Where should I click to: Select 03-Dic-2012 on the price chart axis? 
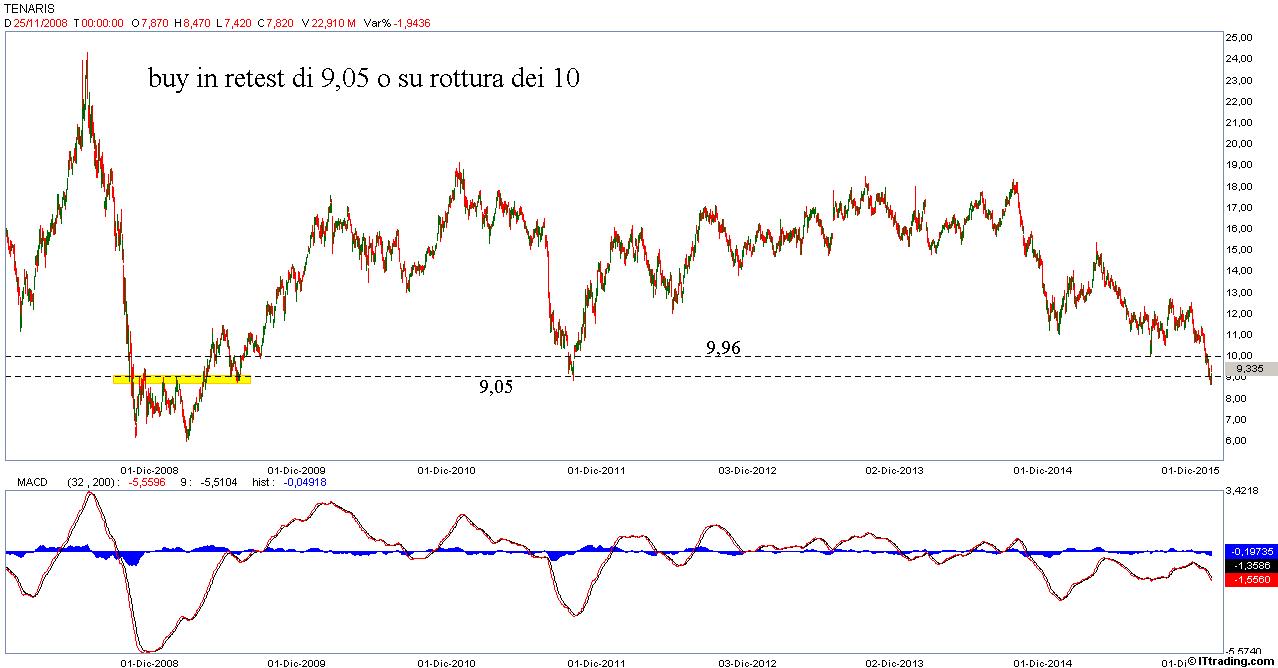747,469
